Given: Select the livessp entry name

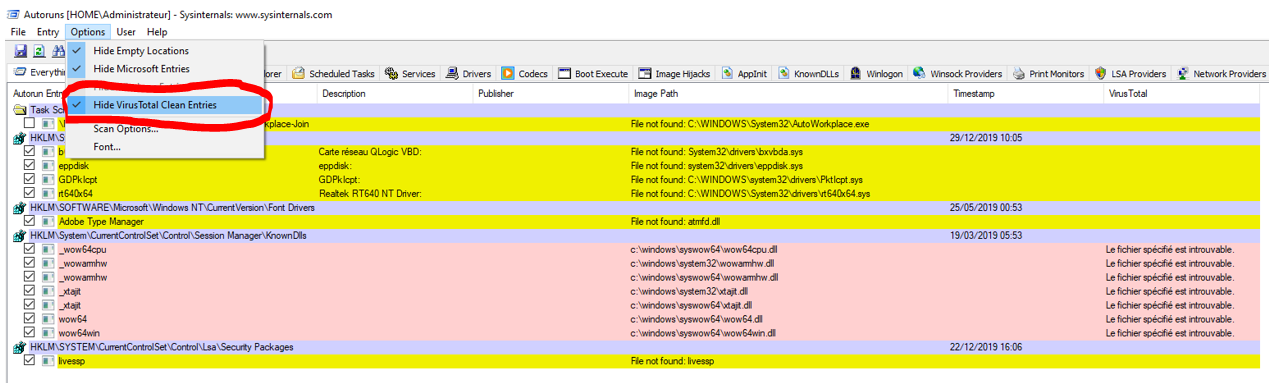Looking at the screenshot, I should (72, 360).
